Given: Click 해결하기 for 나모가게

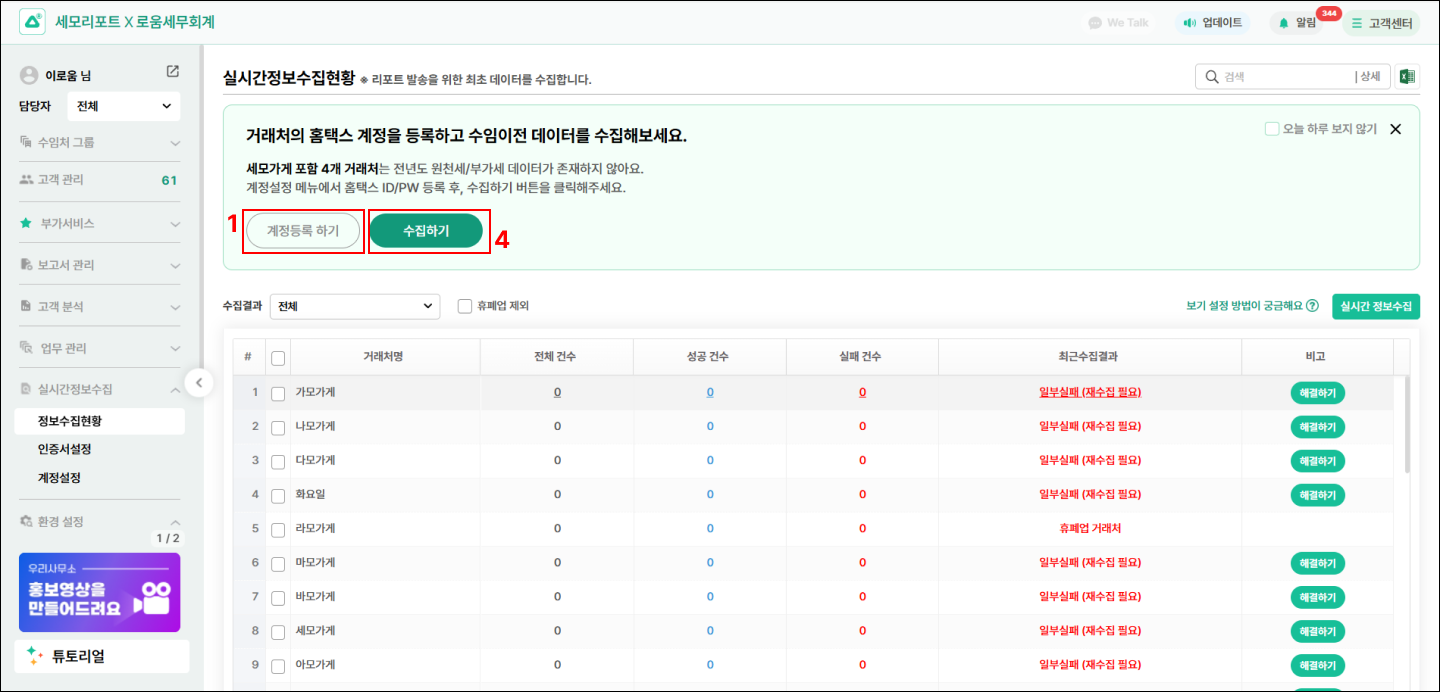Looking at the screenshot, I should 1317,427.
